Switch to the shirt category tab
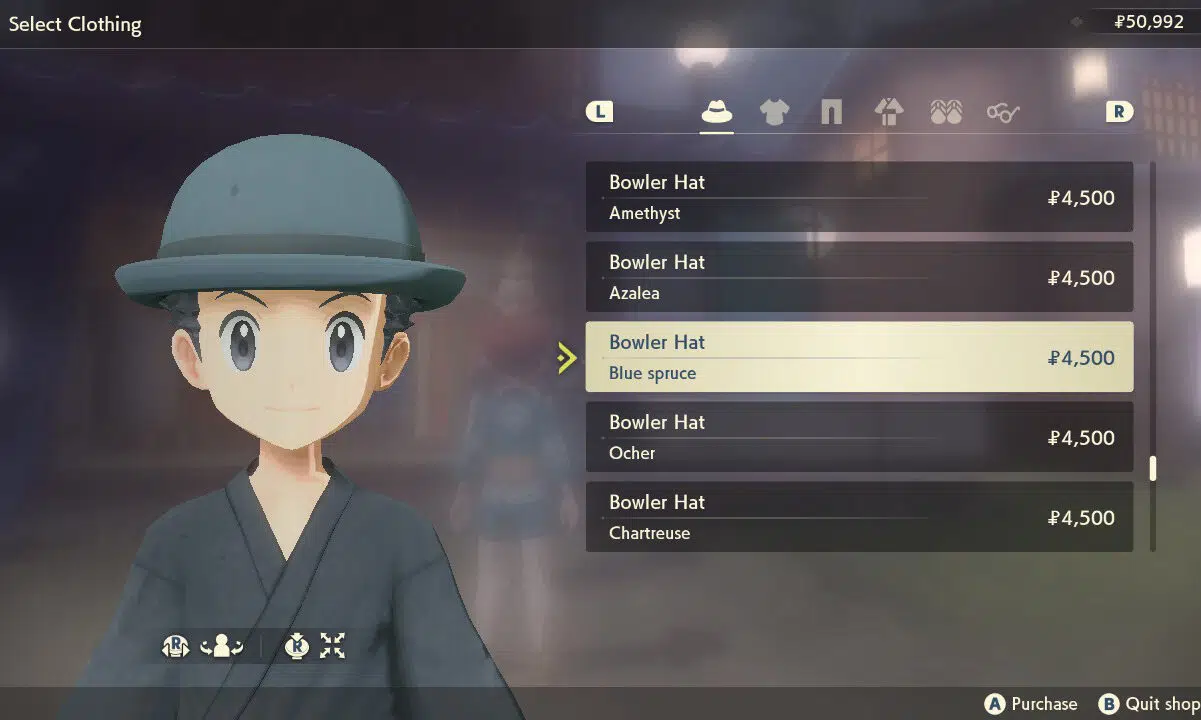This screenshot has width=1201, height=720. [x=774, y=112]
